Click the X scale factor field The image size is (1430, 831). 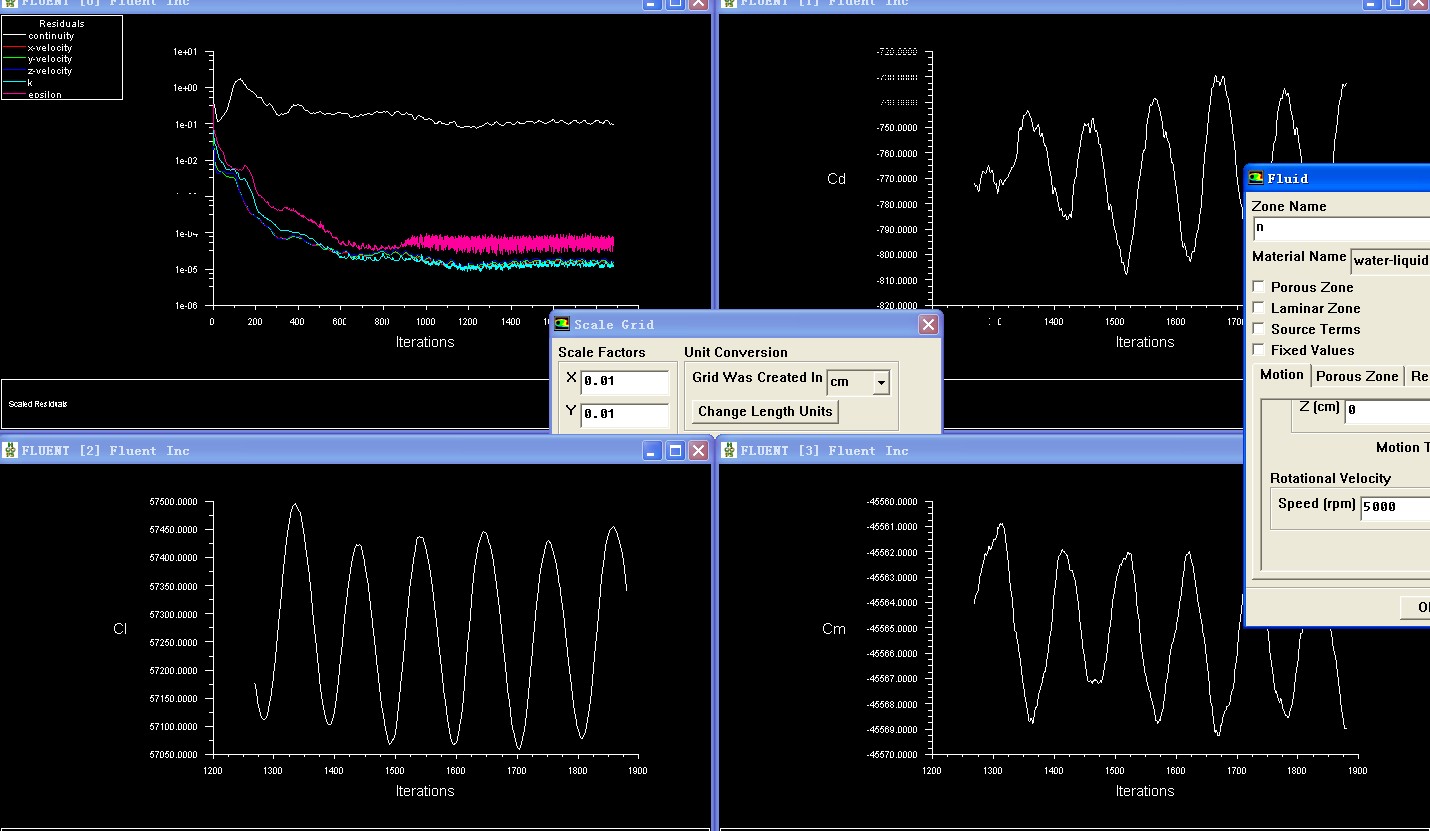click(x=624, y=381)
